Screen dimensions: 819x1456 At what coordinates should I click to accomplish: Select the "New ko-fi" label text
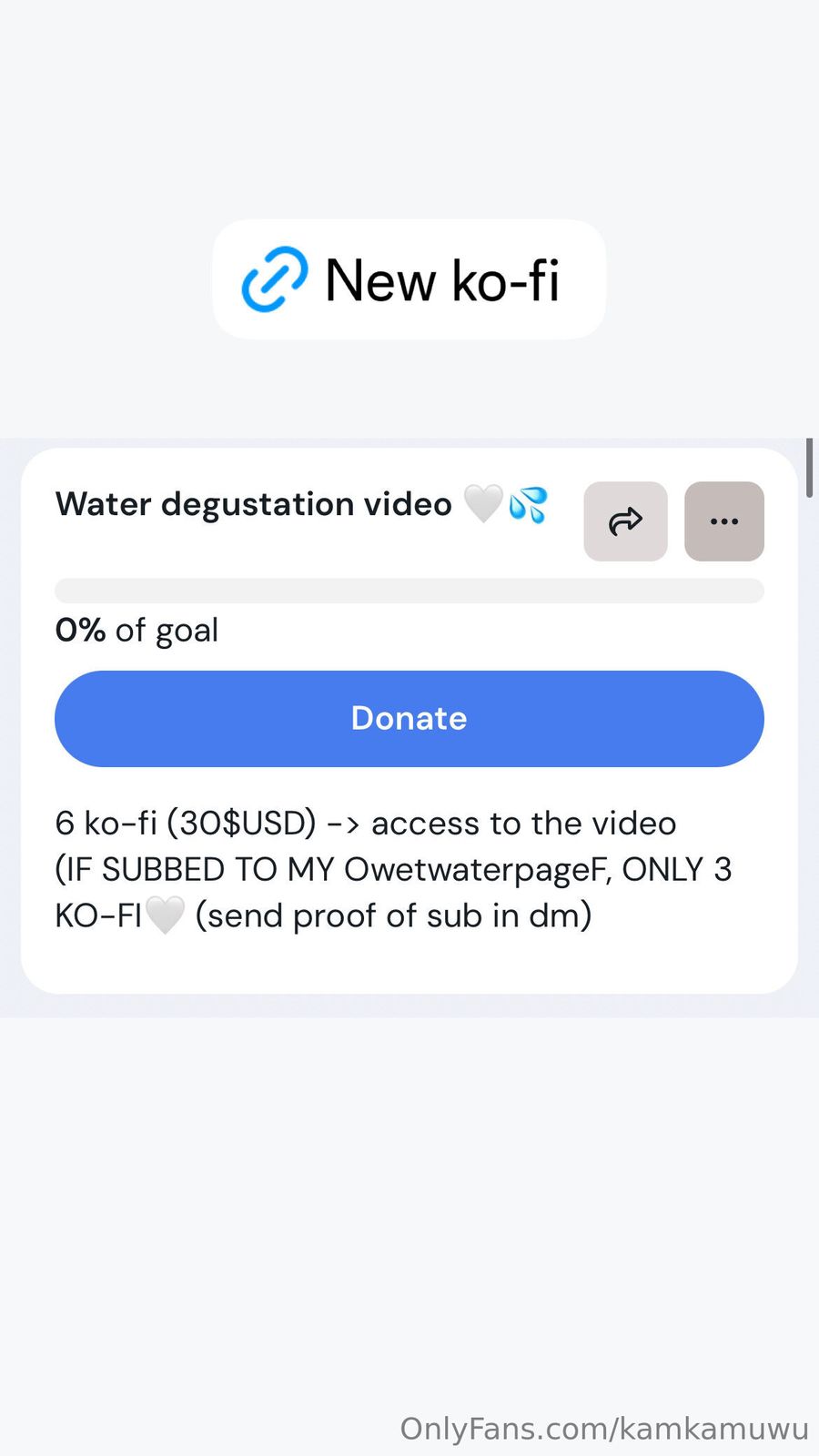[x=442, y=279]
